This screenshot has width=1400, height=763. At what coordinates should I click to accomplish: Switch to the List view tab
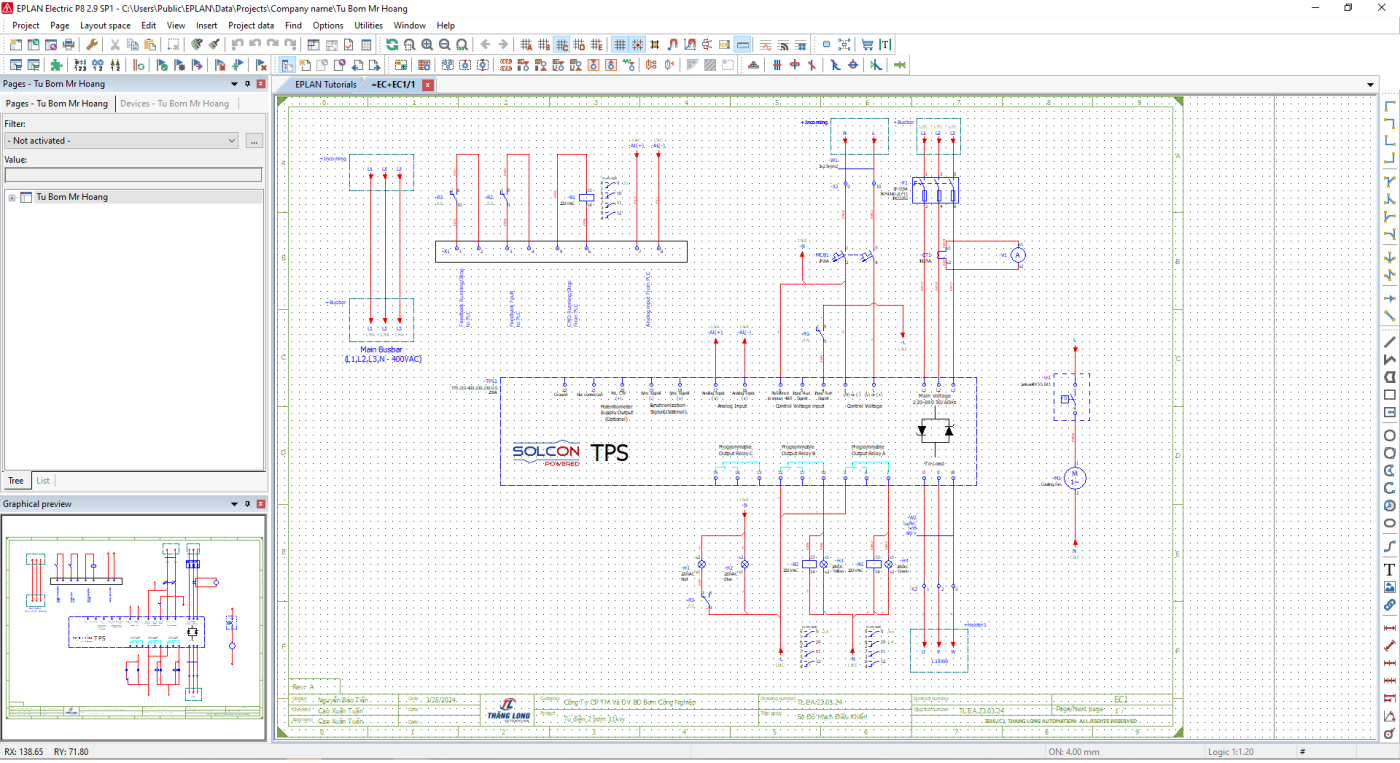43,481
